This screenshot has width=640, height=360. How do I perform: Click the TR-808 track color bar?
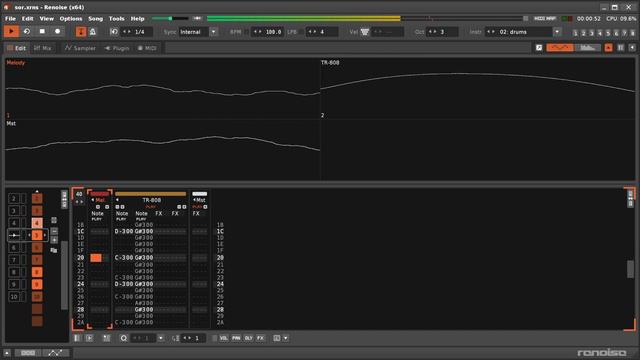pos(150,194)
